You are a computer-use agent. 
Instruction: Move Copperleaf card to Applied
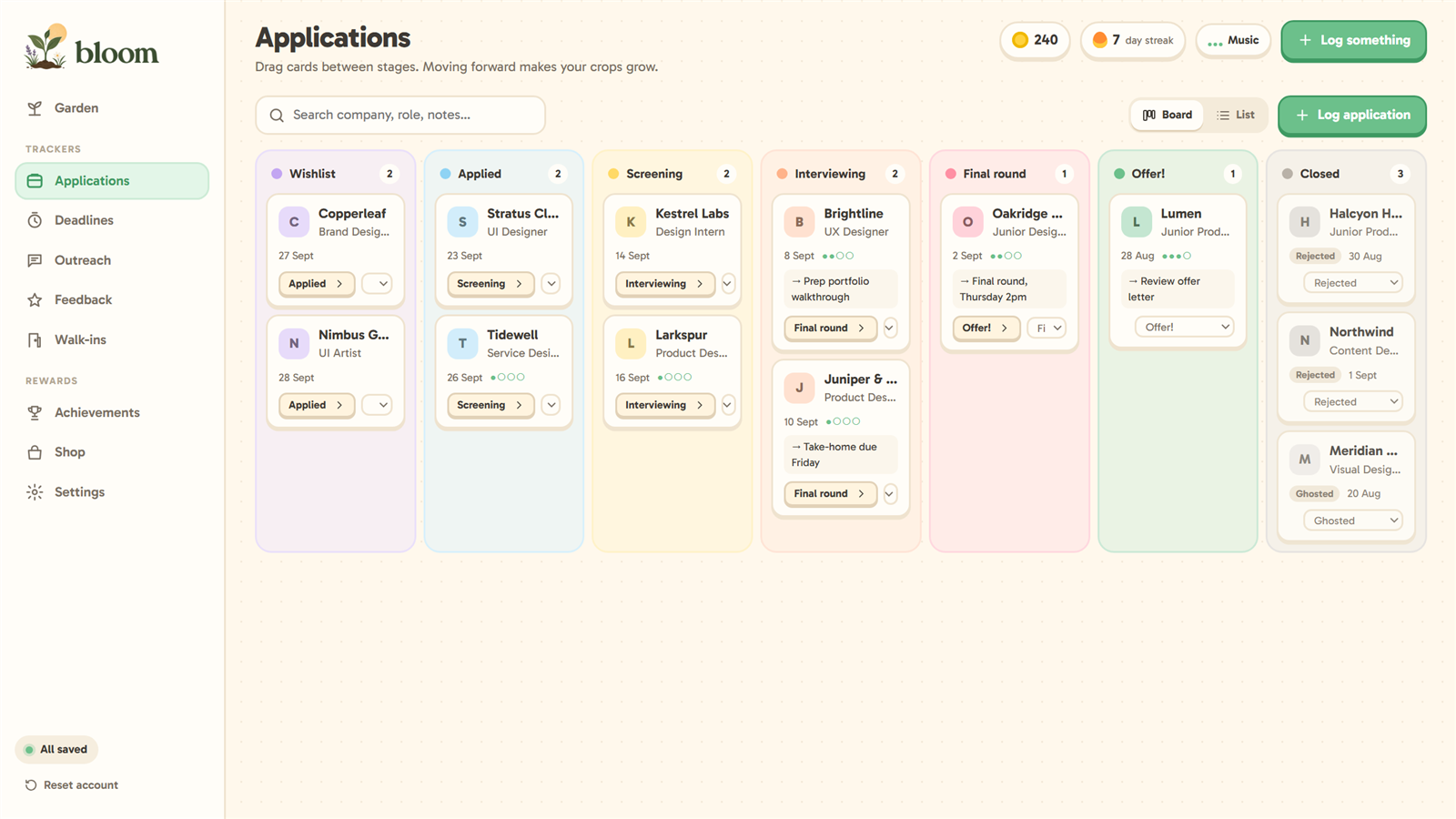tap(317, 284)
